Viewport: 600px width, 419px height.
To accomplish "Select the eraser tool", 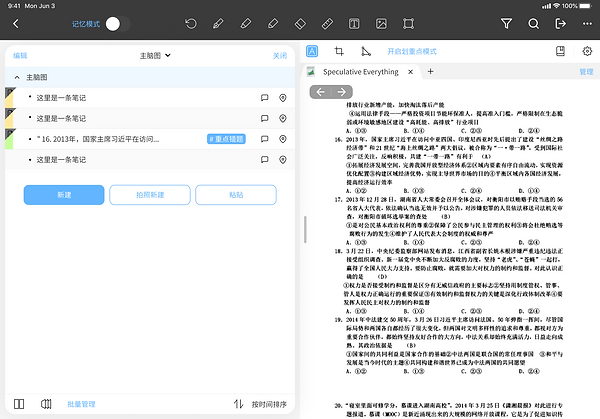I will click(x=300, y=24).
